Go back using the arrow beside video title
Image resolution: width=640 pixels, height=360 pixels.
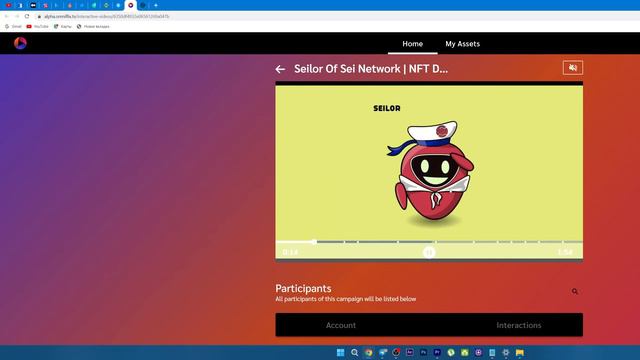coord(280,69)
